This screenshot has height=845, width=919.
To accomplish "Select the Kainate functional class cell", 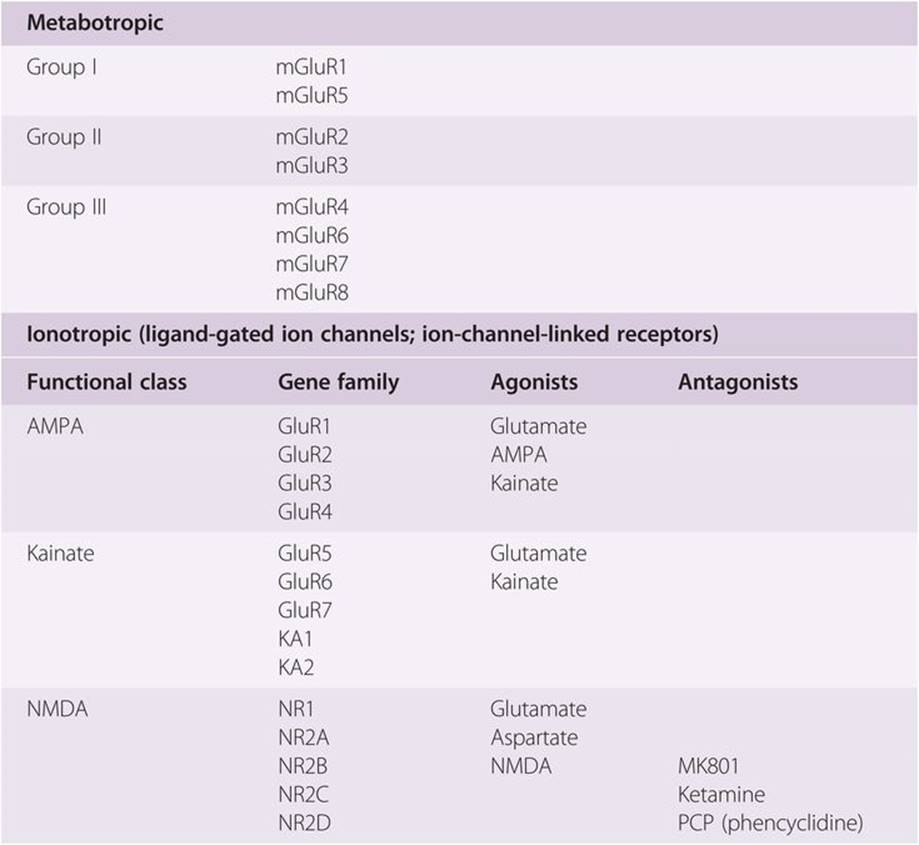I will coord(61,553).
